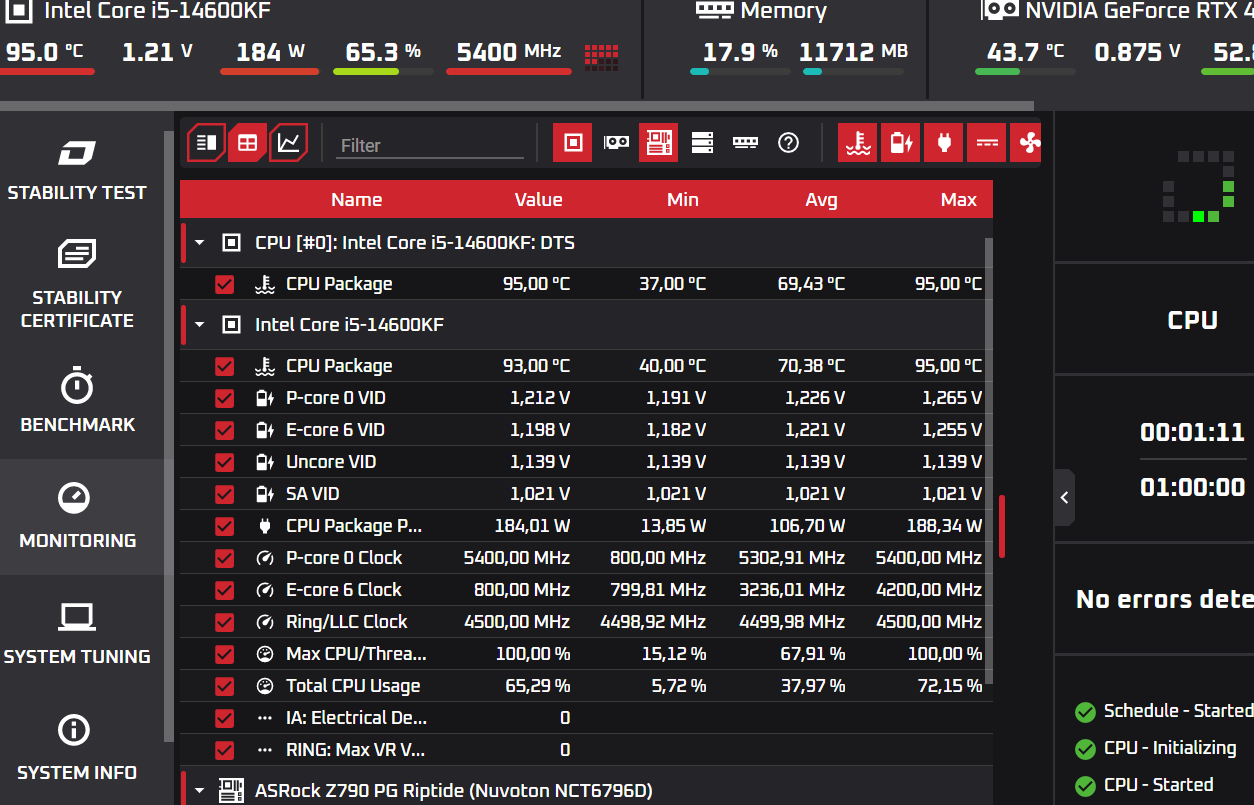This screenshot has width=1254, height=805.
Task: Toggle the voltage battery filter icon
Action: click(900, 143)
